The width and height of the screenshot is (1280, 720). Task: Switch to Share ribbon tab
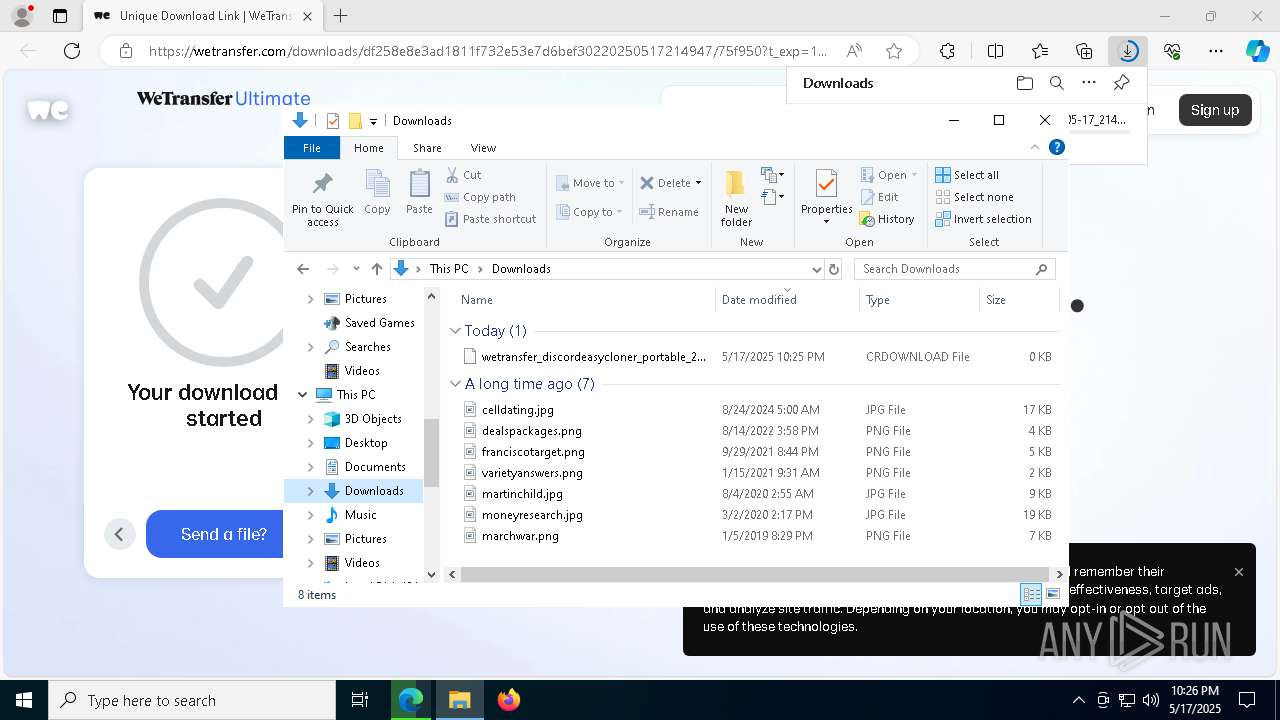(427, 148)
